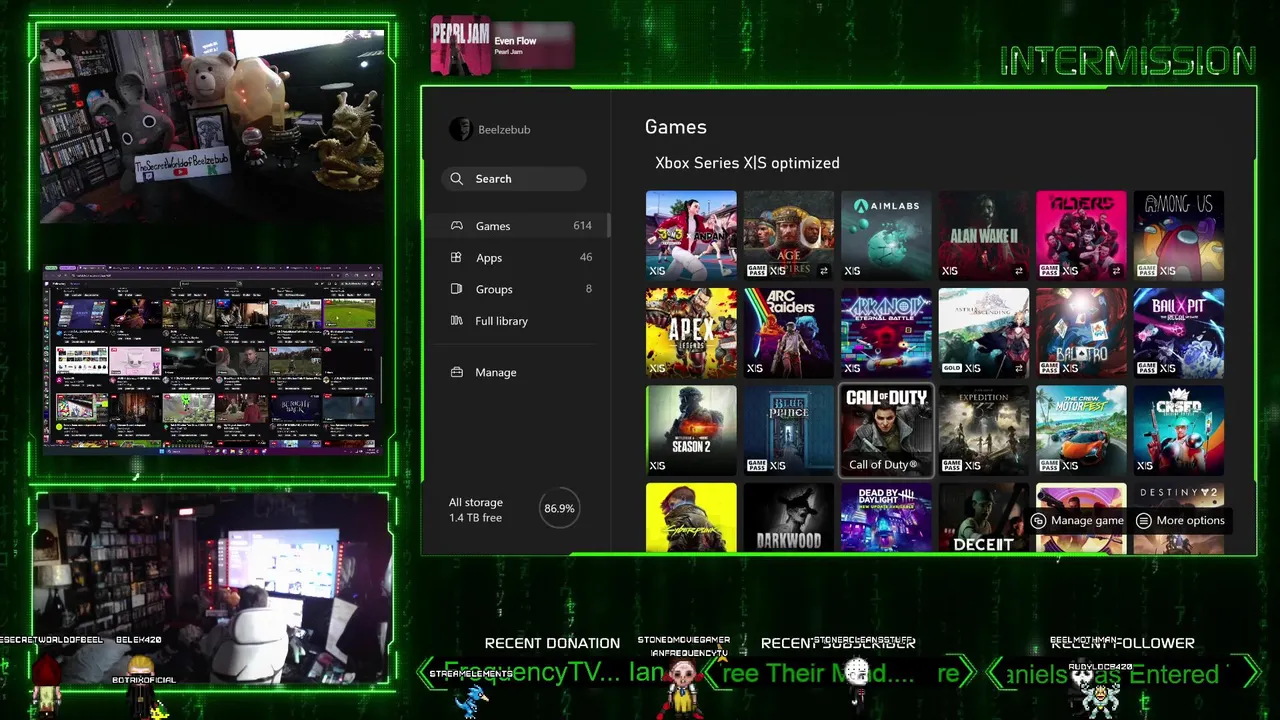Open the Astria Ascending tile
This screenshot has width=1280, height=720.
click(984, 333)
